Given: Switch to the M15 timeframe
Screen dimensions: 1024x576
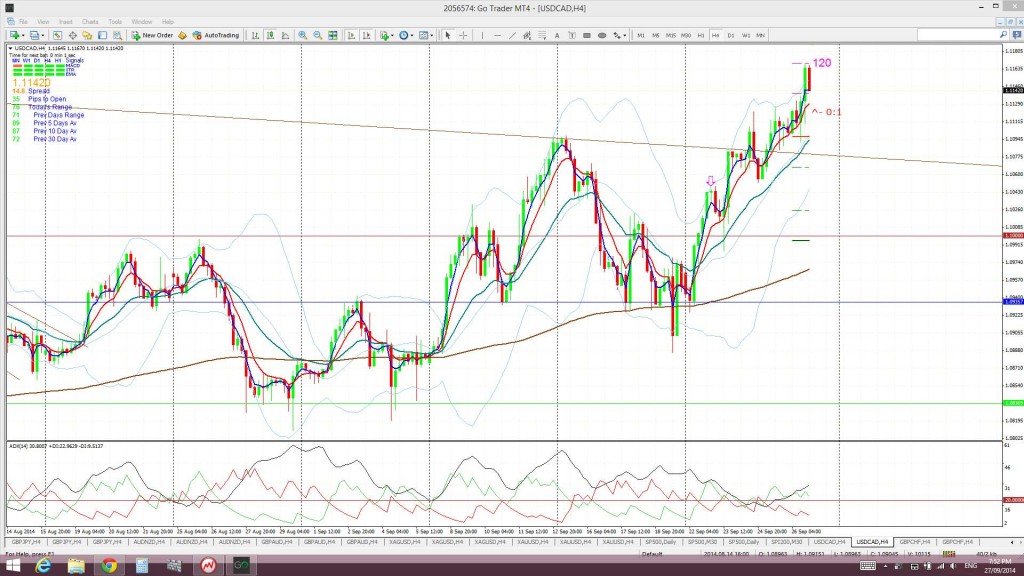Looking at the screenshot, I should (x=671, y=35).
